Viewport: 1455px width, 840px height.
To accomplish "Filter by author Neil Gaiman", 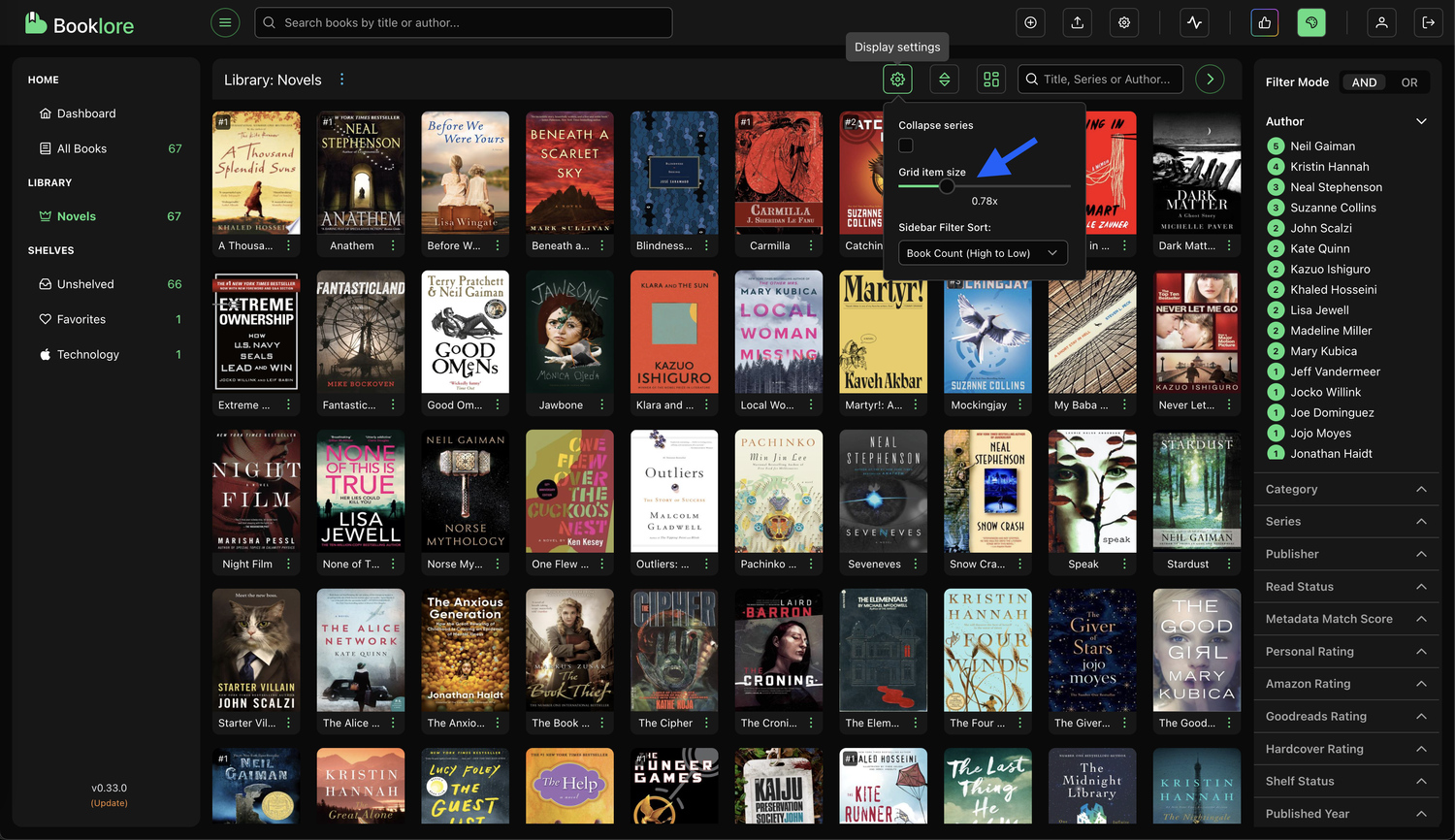I will [x=1322, y=146].
